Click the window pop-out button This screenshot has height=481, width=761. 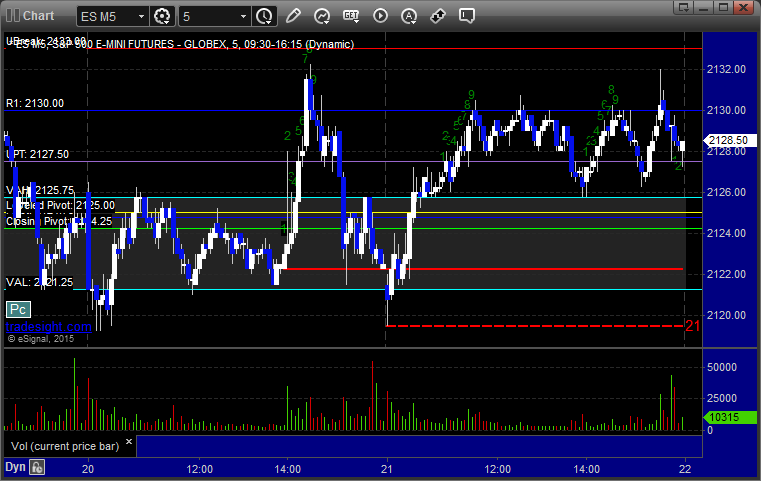tap(684, 7)
